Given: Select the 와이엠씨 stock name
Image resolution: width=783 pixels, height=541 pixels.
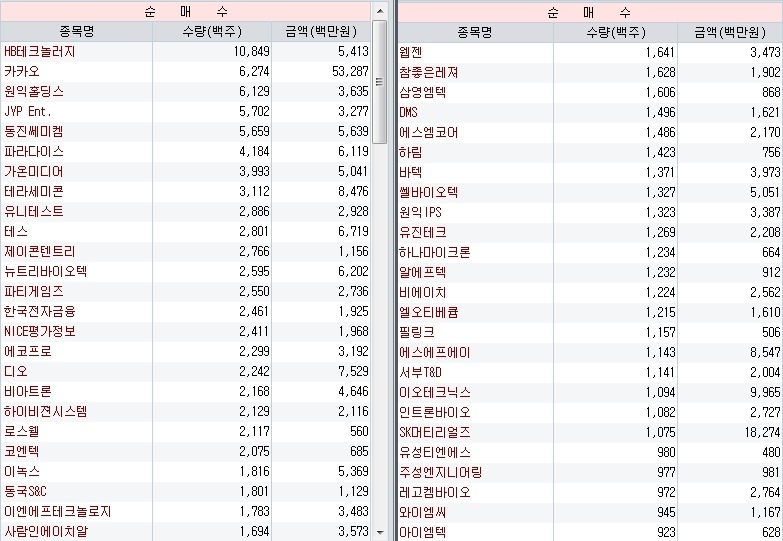Looking at the screenshot, I should click(422, 512).
